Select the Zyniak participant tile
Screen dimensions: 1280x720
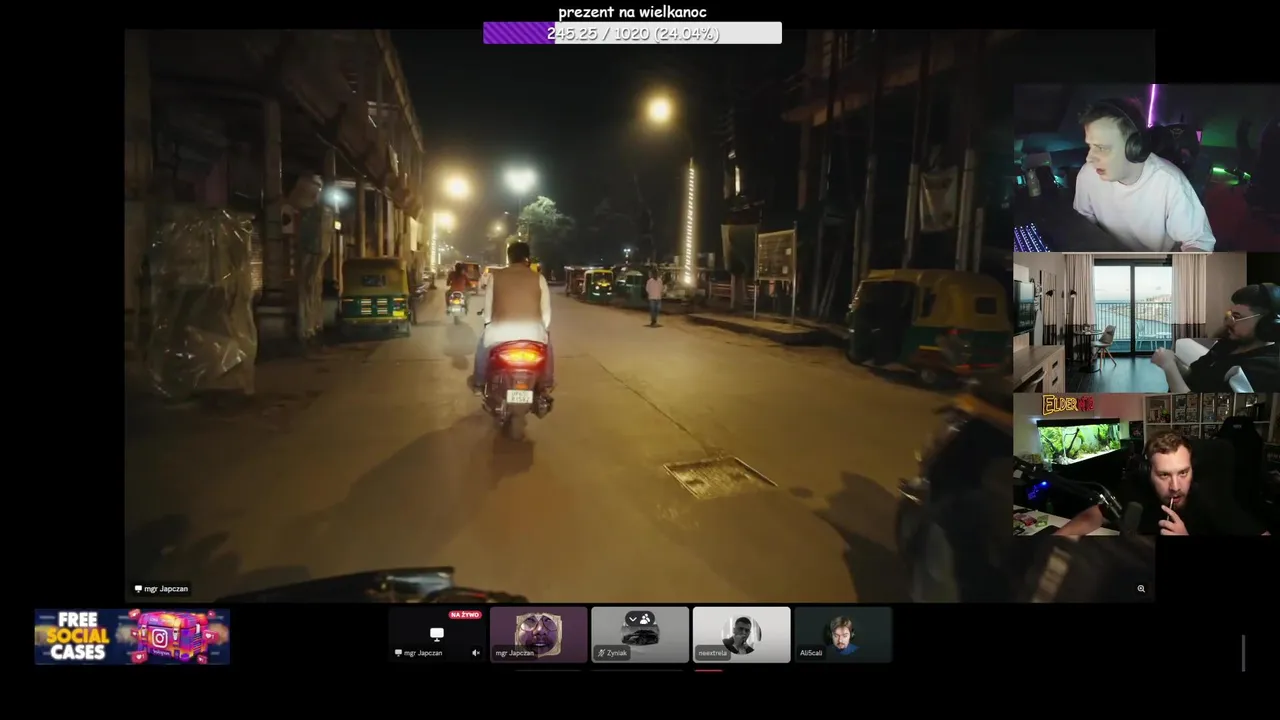tap(640, 634)
